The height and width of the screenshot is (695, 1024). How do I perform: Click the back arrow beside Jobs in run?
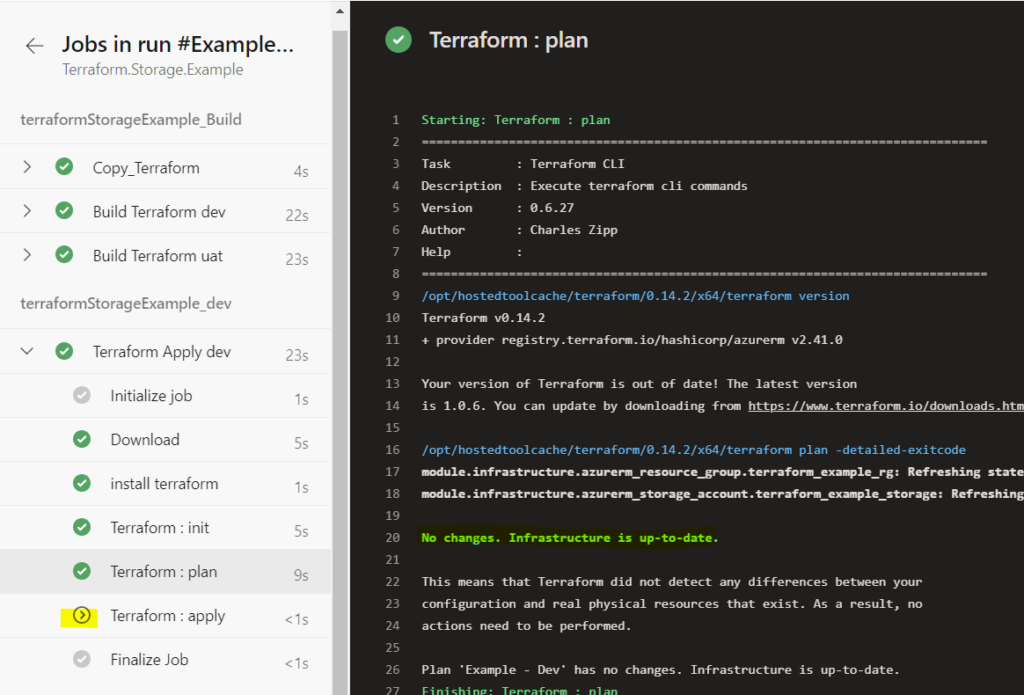pyautogui.click(x=34, y=46)
